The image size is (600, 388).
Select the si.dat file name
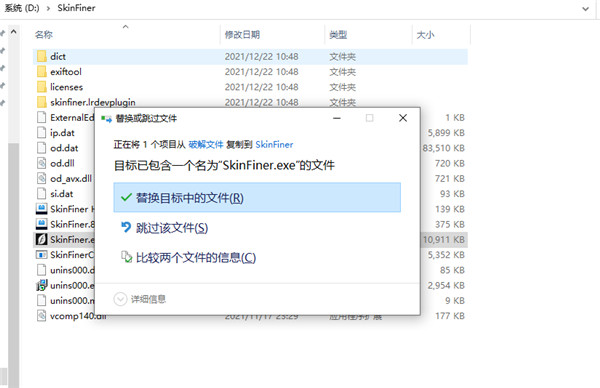click(x=62, y=194)
